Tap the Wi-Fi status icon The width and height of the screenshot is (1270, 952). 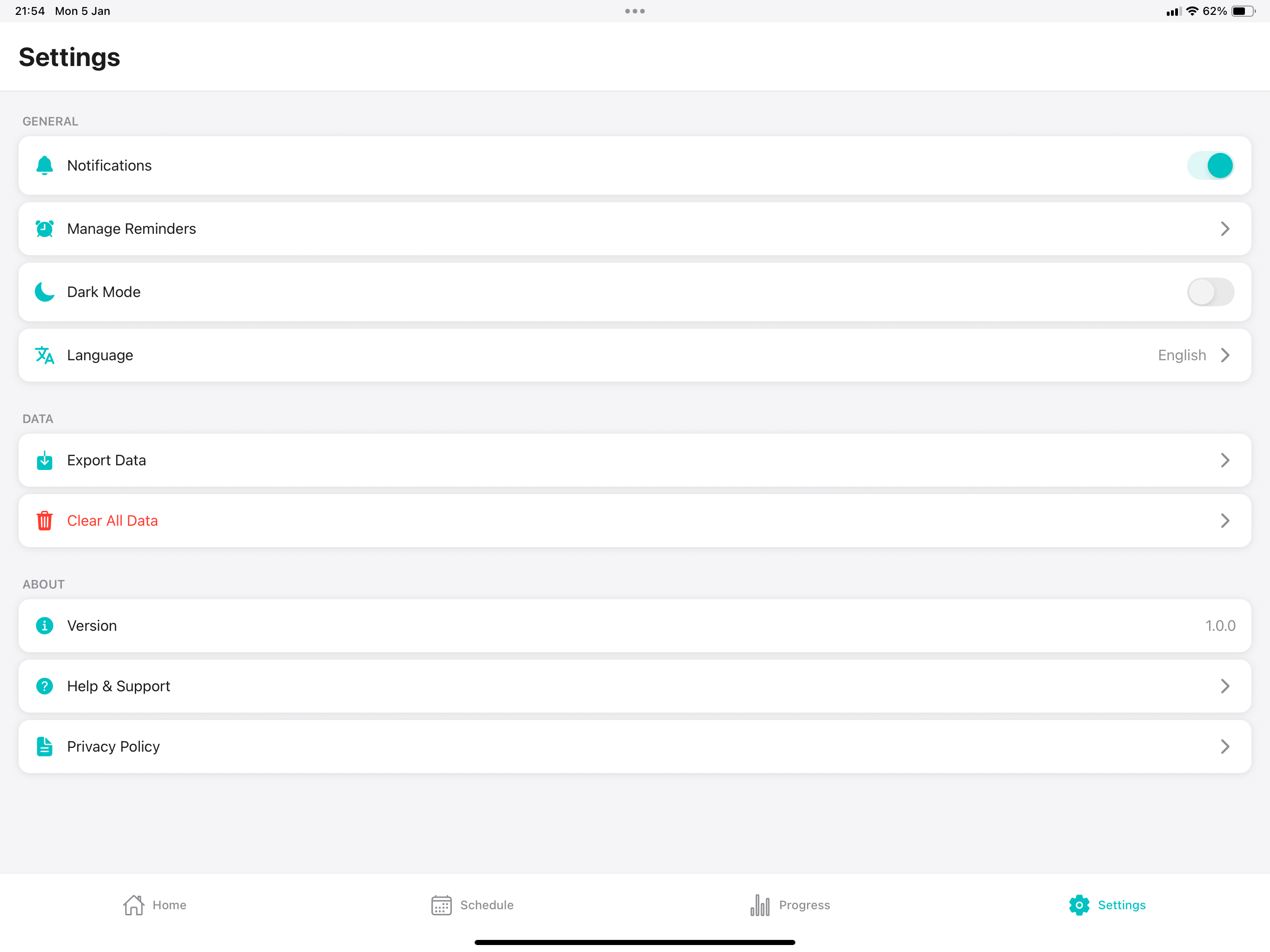pyautogui.click(x=1192, y=11)
